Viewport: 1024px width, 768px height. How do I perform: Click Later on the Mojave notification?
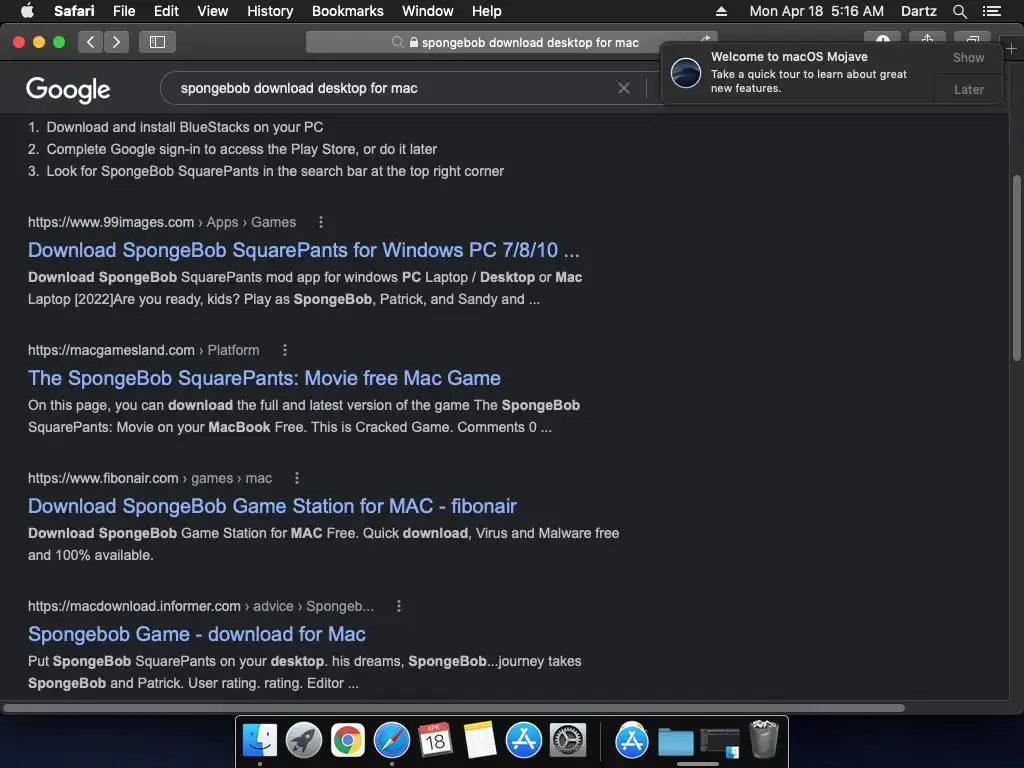(x=968, y=89)
